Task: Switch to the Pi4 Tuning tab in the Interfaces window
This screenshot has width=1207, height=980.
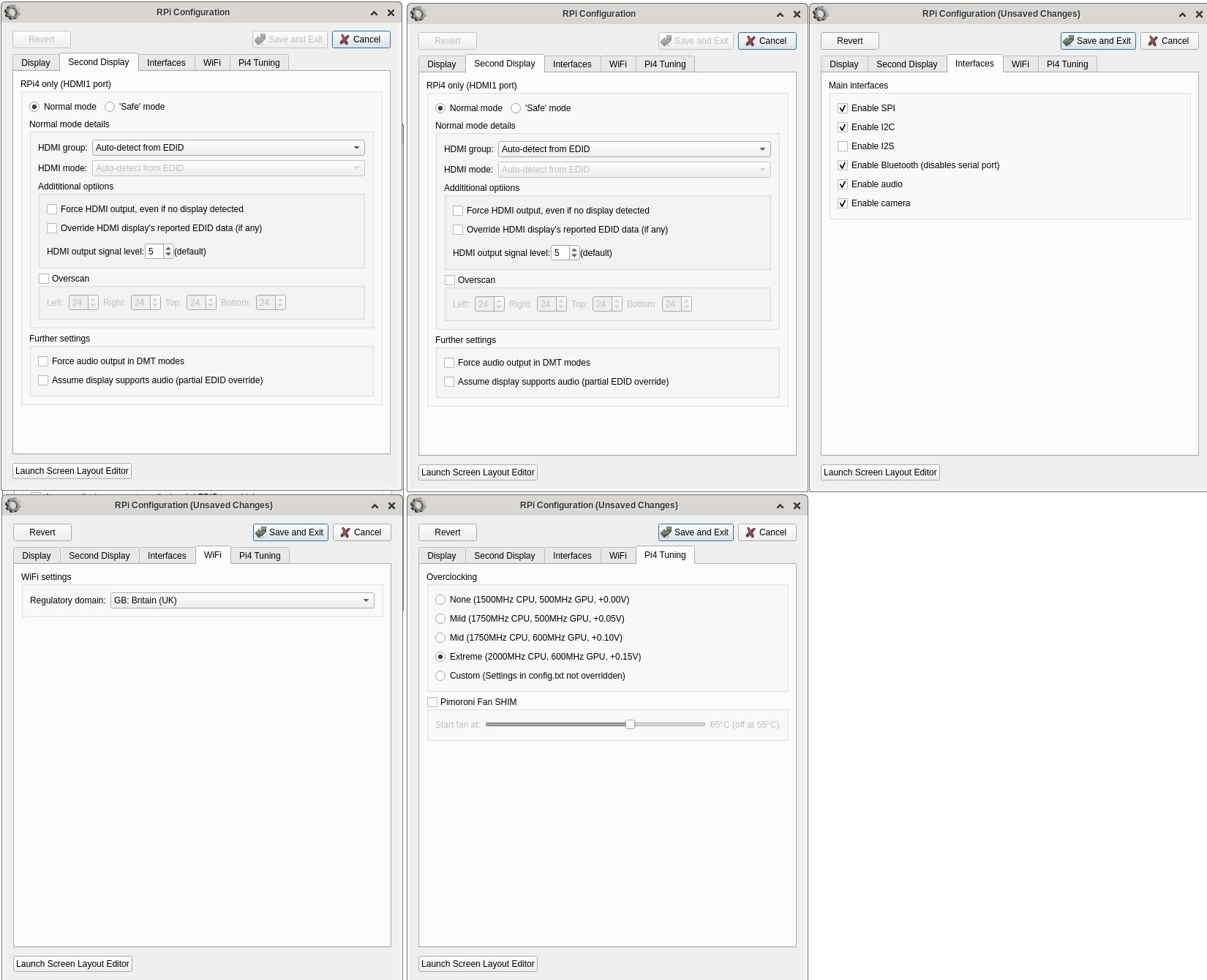Action: point(1067,64)
